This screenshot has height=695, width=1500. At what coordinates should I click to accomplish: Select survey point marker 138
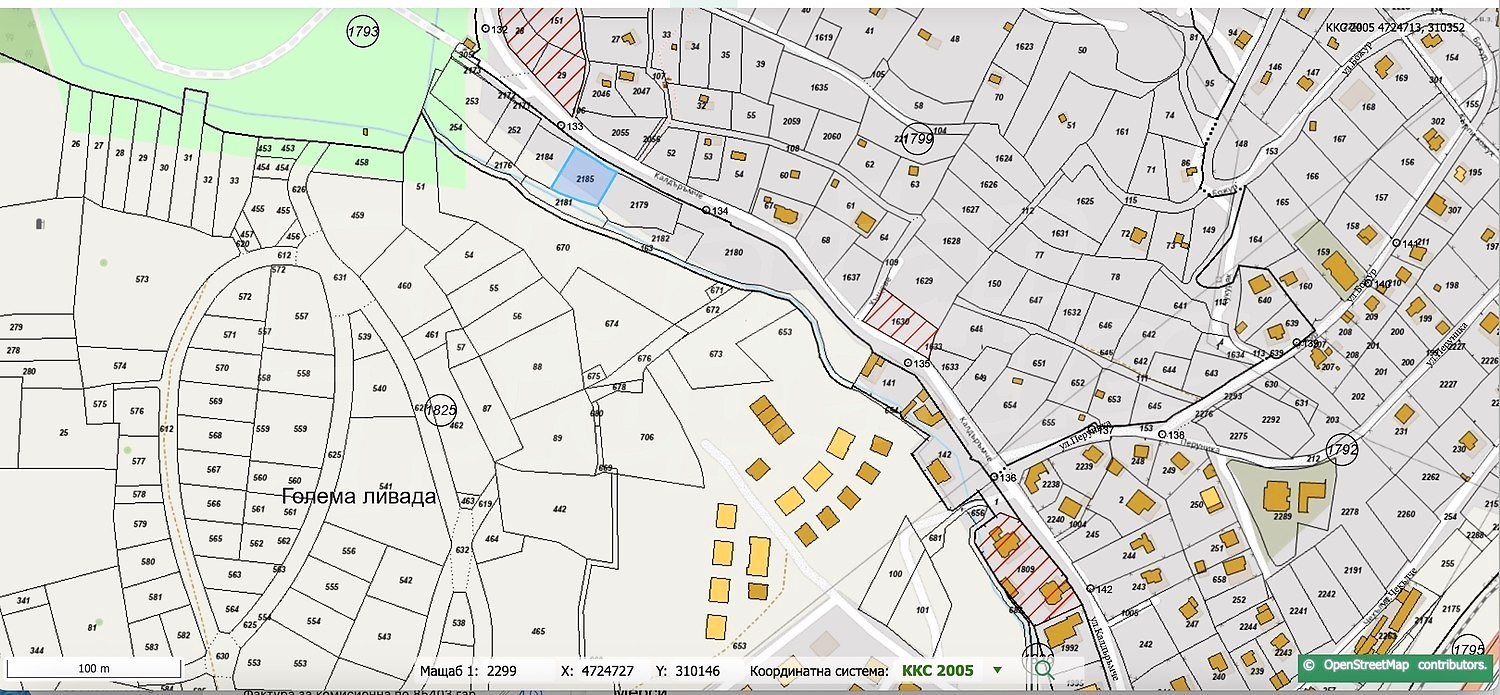coord(1162,435)
